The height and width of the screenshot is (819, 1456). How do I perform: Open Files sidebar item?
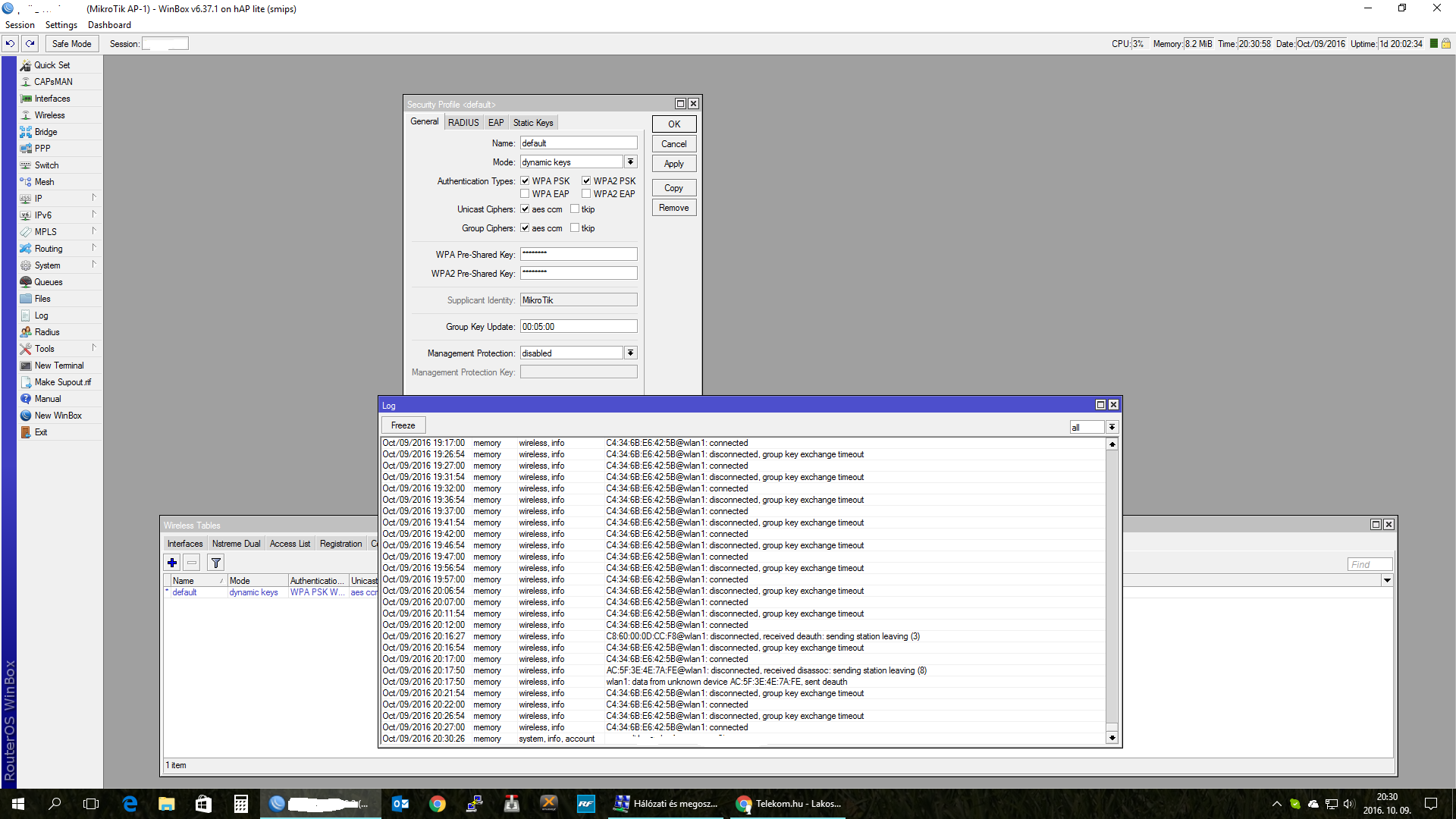pos(60,299)
